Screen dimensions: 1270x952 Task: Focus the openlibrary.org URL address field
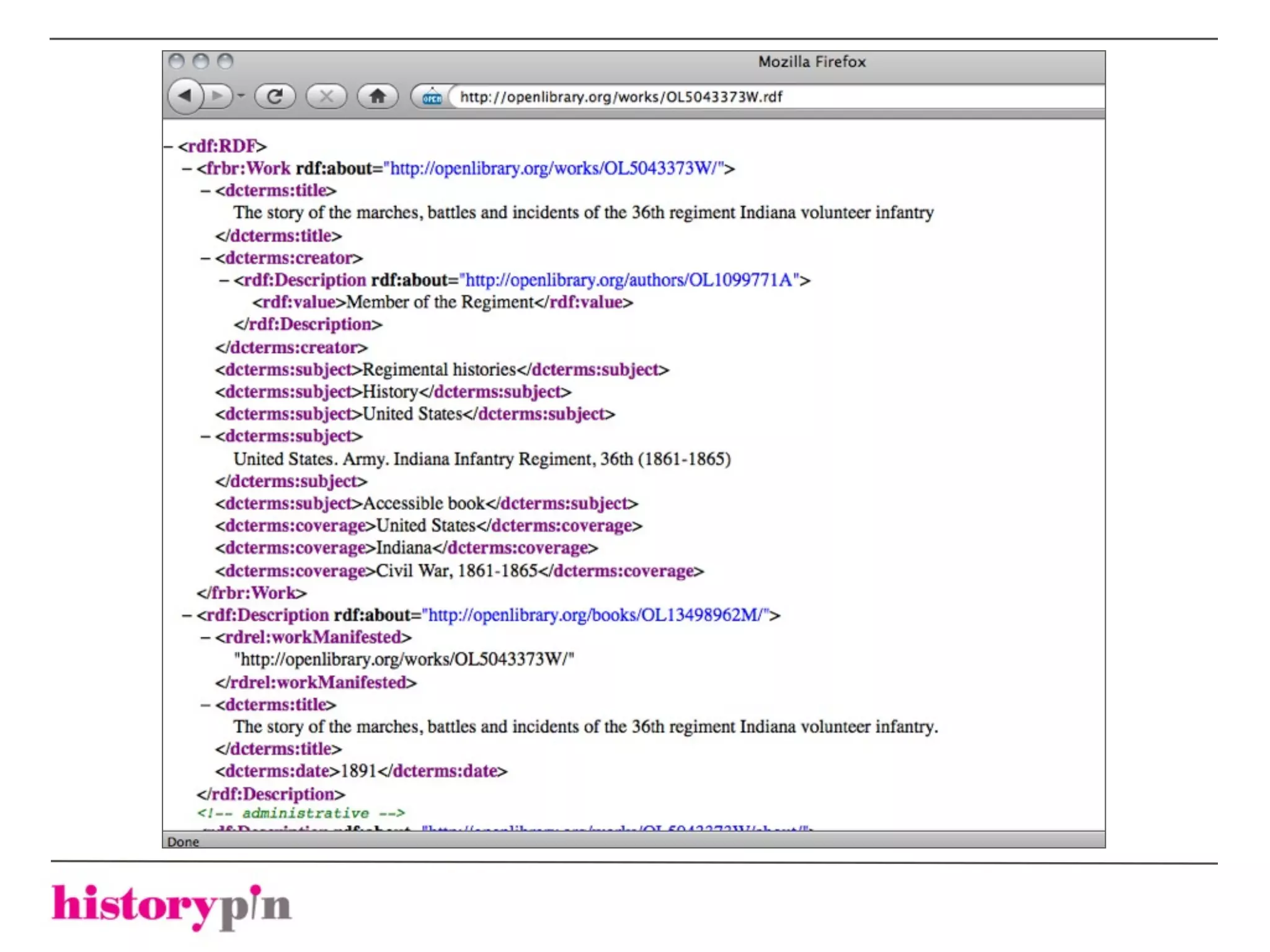(x=620, y=97)
